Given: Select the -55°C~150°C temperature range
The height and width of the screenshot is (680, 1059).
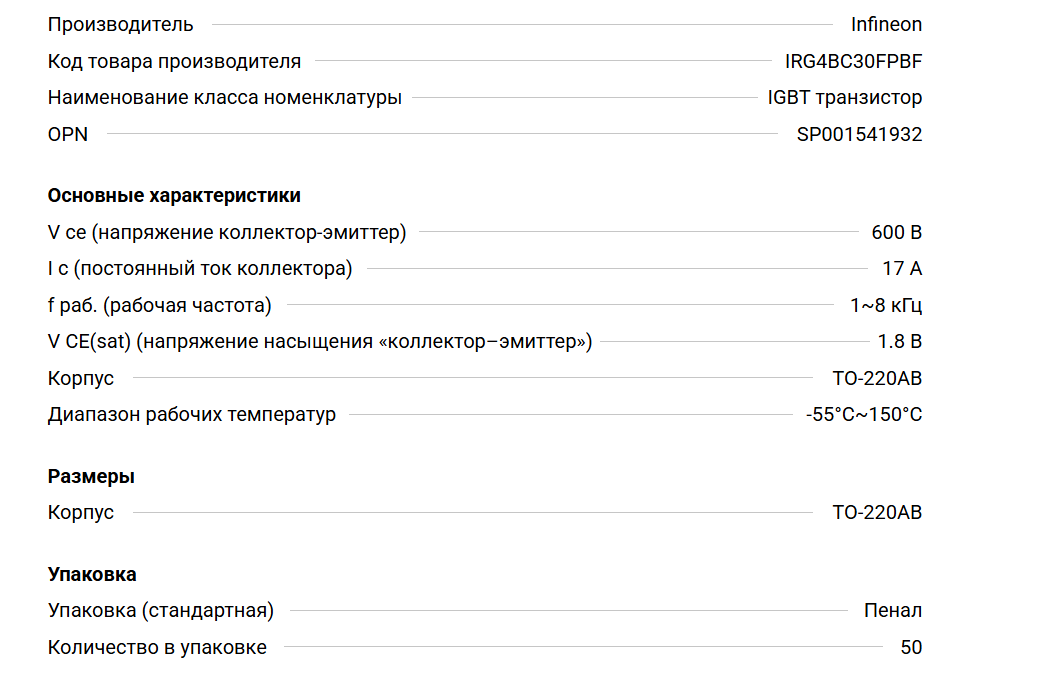Looking at the screenshot, I should [864, 414].
